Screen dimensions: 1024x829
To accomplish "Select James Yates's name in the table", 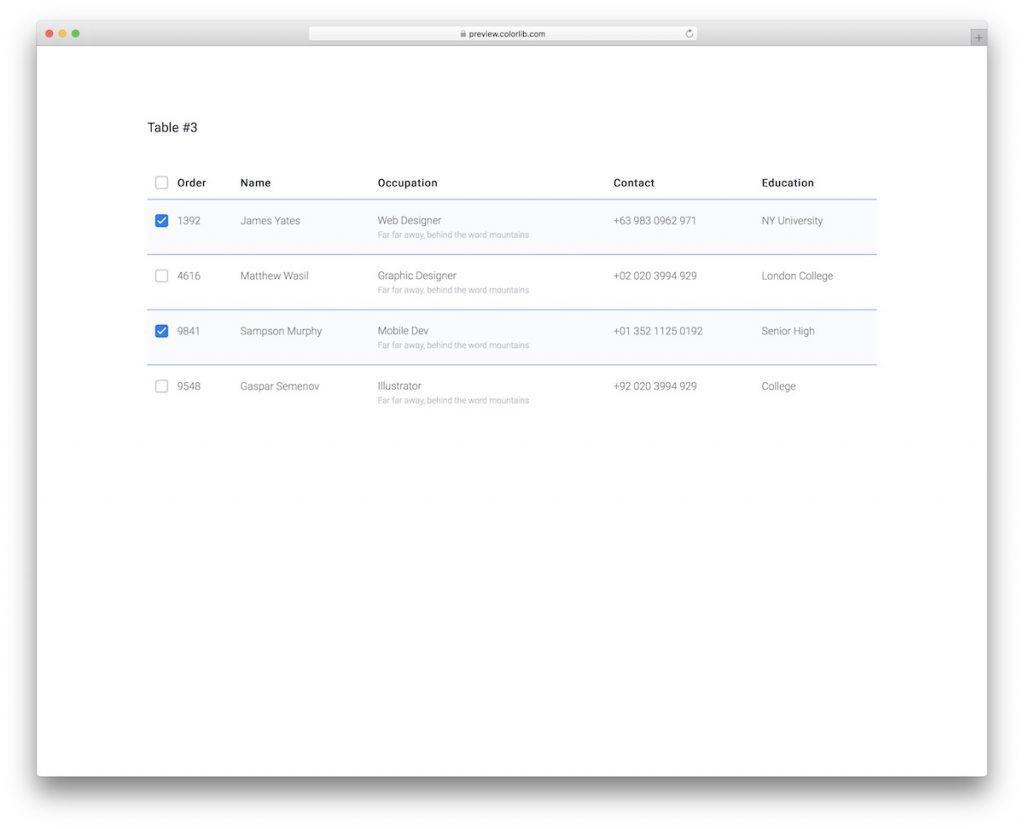I will (270, 220).
